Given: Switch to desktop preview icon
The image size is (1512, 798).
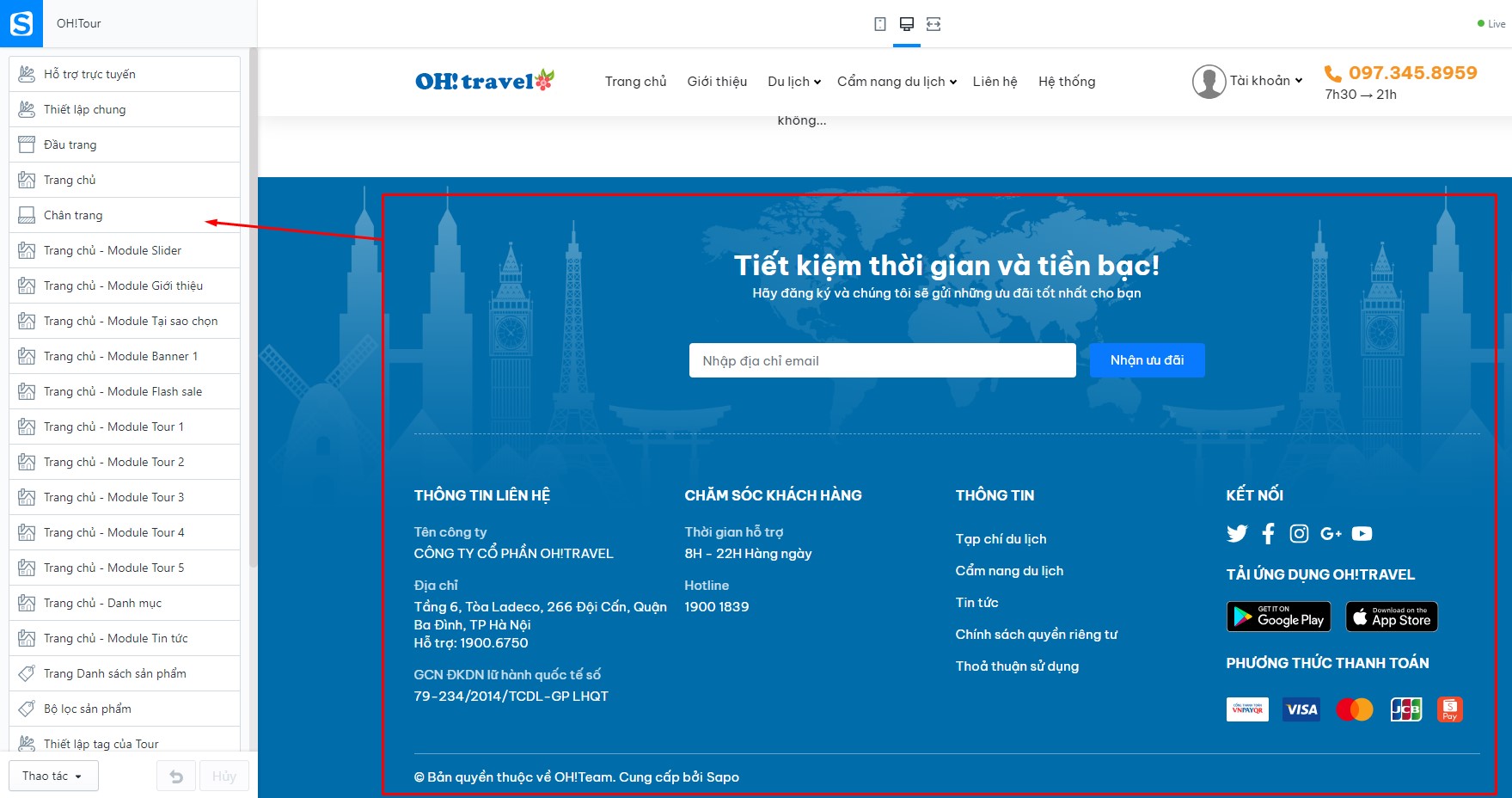Looking at the screenshot, I should 906,24.
